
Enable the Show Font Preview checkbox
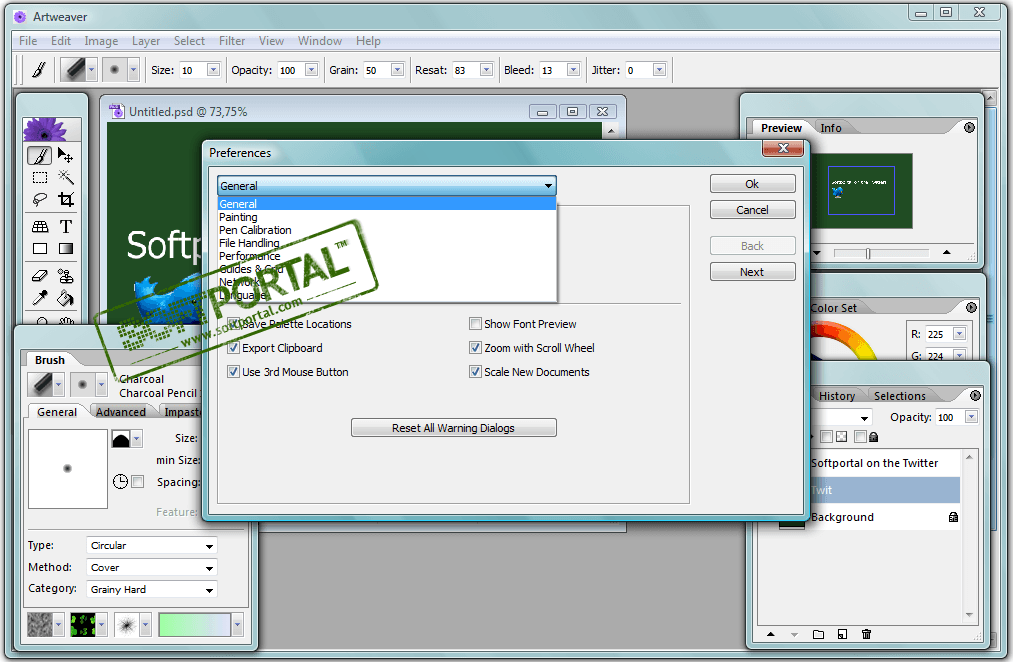[475, 324]
